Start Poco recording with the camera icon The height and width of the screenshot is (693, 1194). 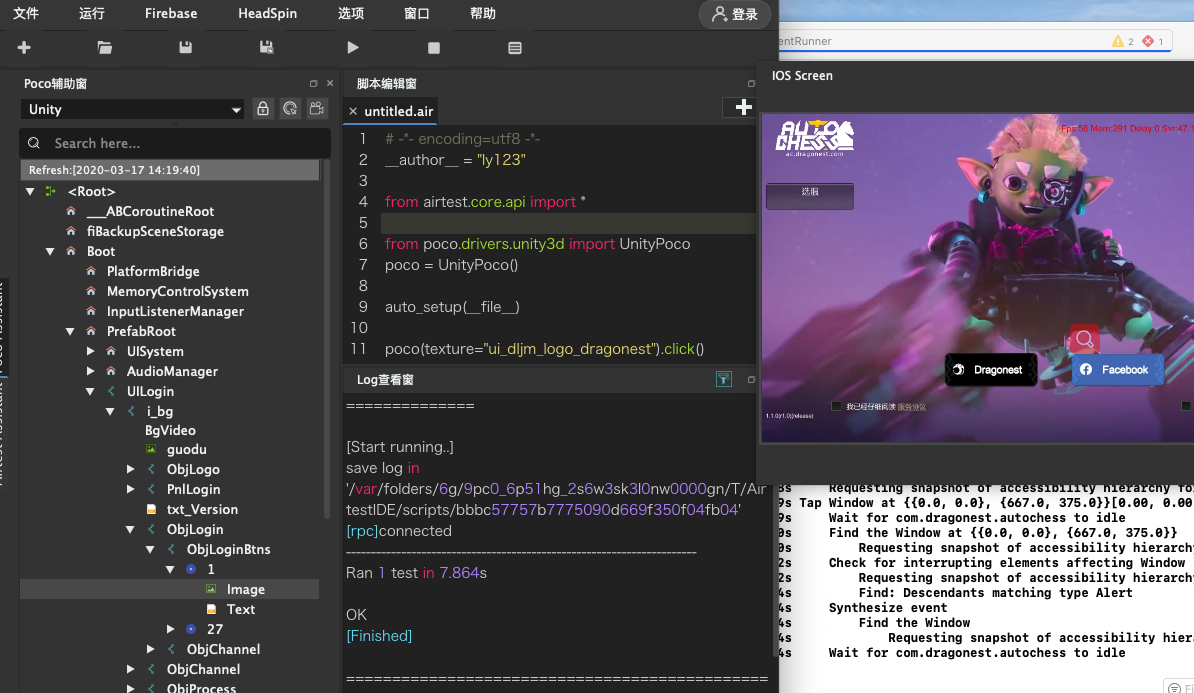317,109
